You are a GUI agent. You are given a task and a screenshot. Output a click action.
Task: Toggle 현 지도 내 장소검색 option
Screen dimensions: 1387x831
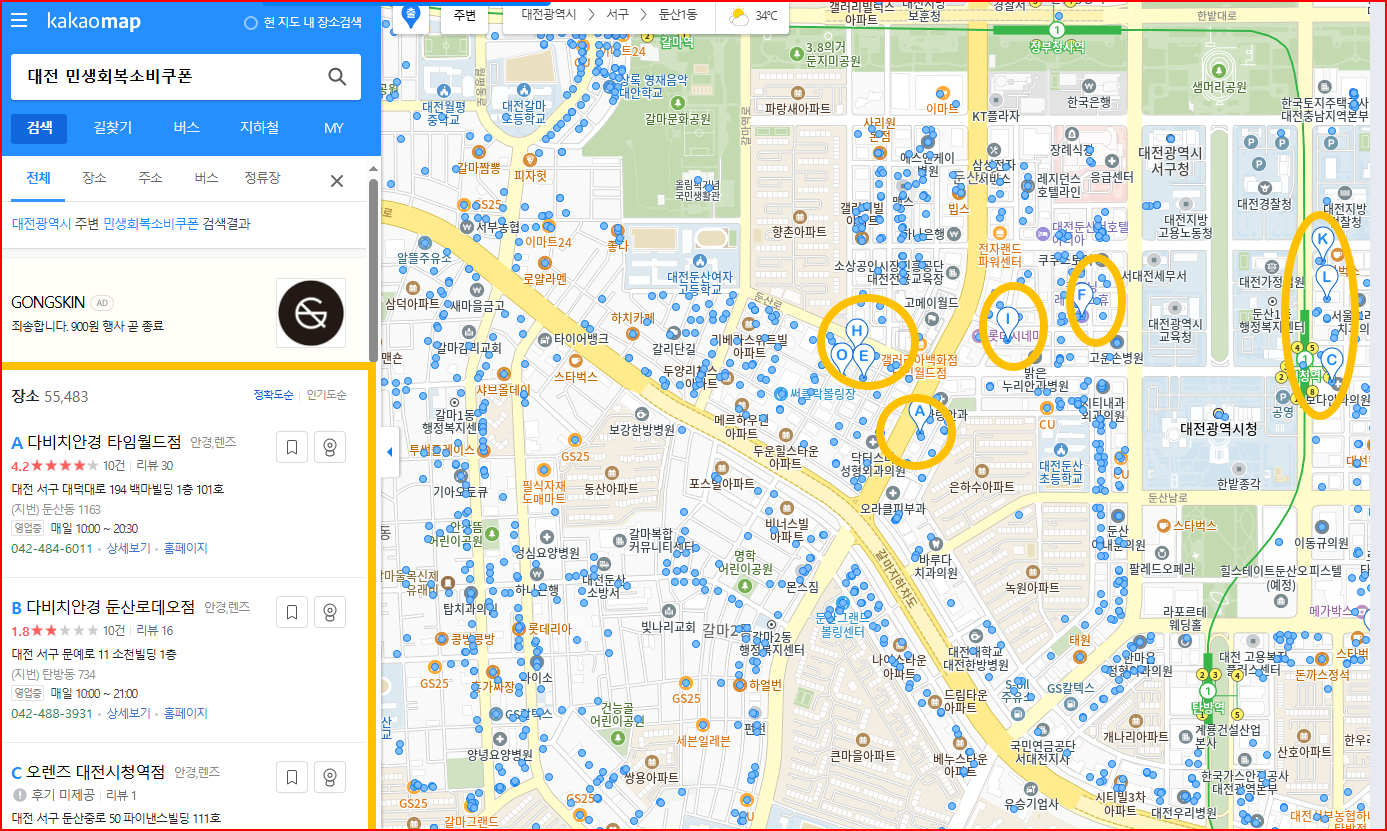[303, 22]
